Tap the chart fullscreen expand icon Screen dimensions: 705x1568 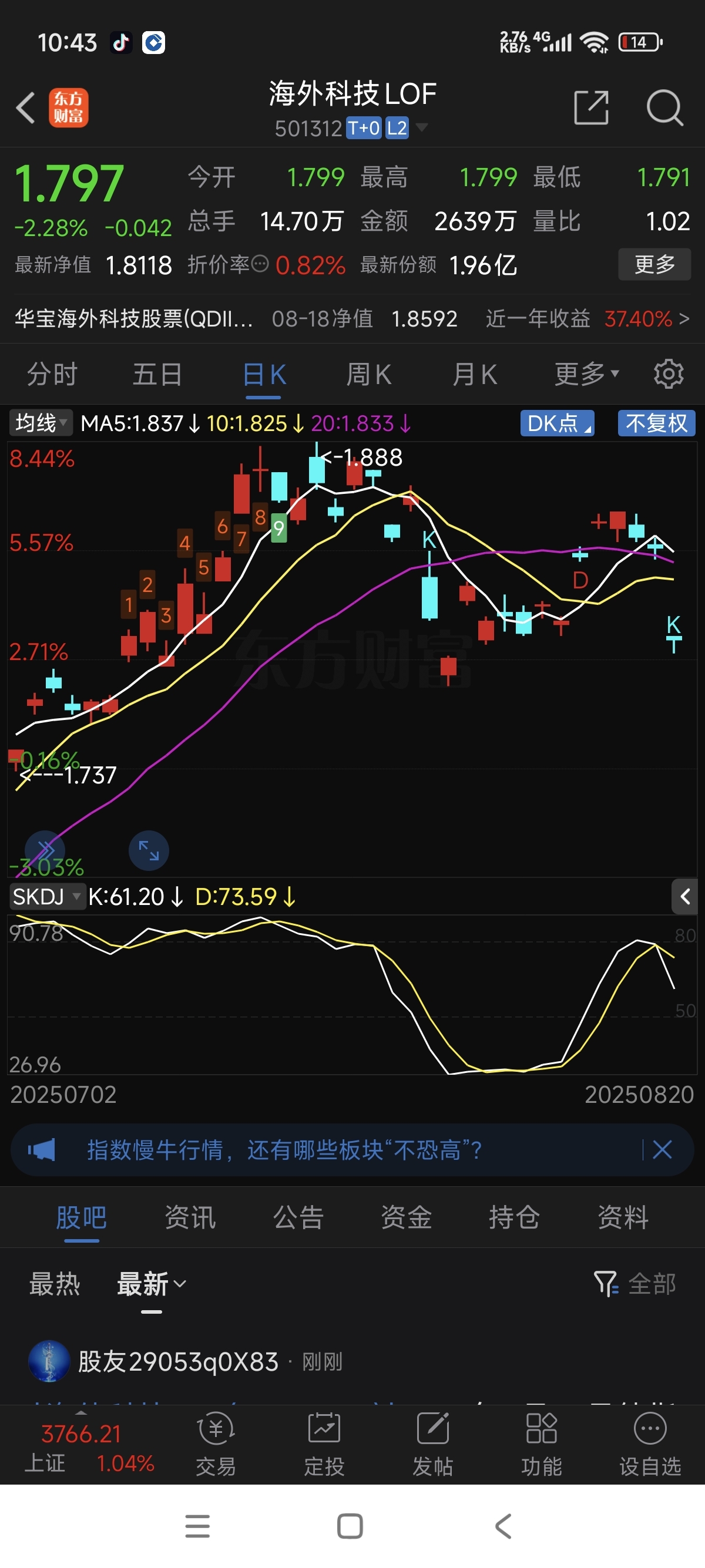click(x=149, y=850)
